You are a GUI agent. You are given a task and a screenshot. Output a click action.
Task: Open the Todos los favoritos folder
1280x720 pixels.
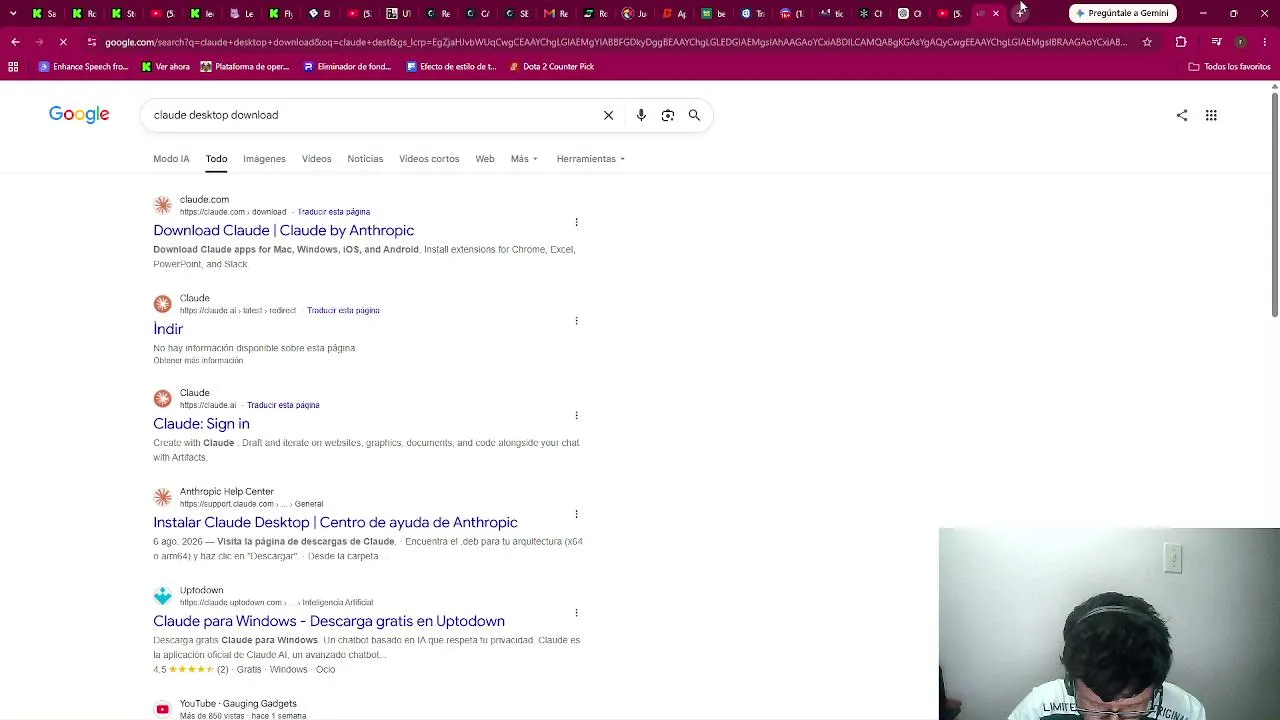click(1229, 67)
